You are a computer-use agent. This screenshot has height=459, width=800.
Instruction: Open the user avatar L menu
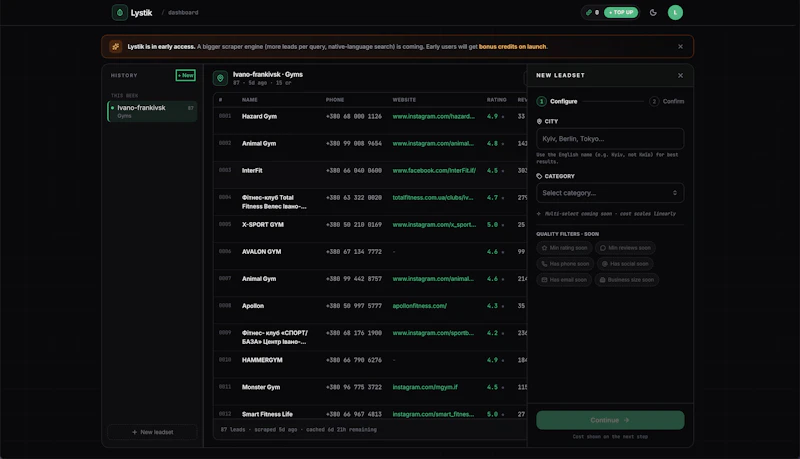point(675,12)
